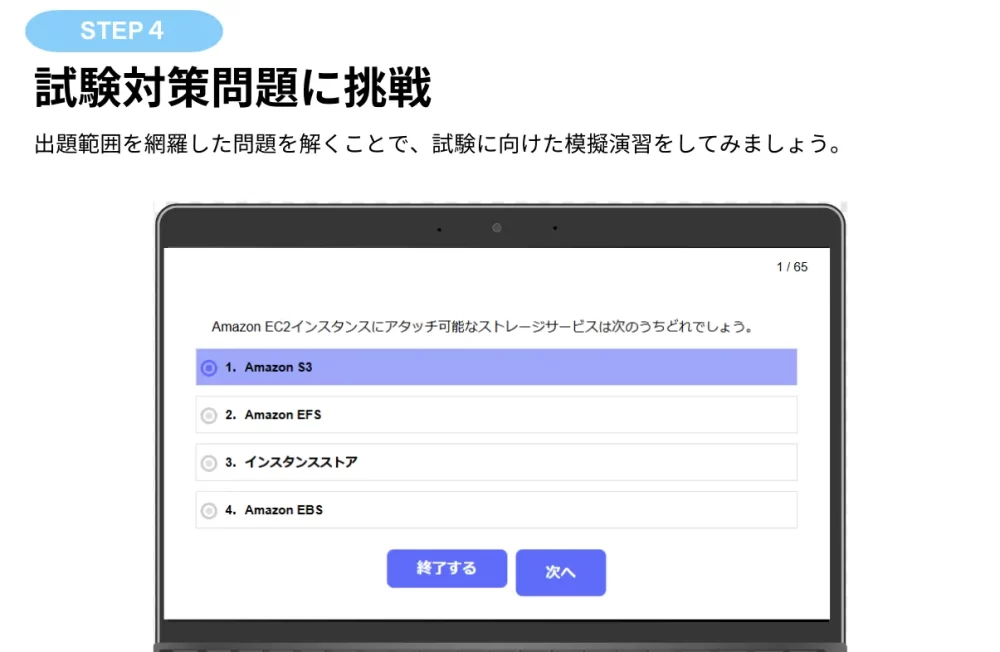The height and width of the screenshot is (652, 1000).
Task: Click the small dot left of webcam
Action: point(438,229)
